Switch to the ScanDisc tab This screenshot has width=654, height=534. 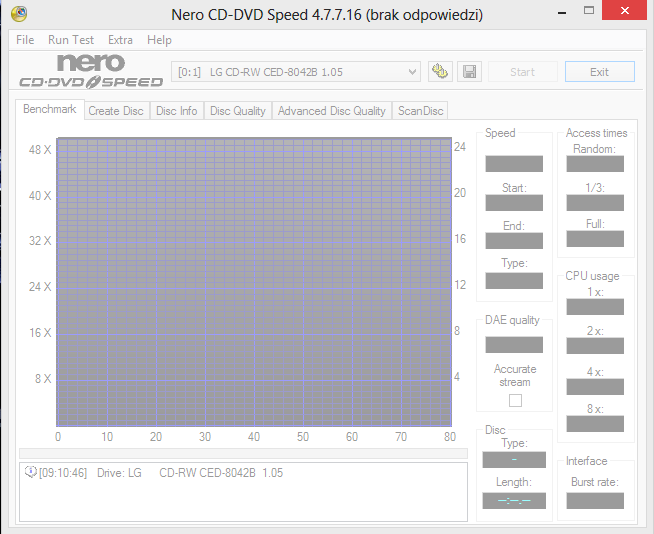pos(420,111)
